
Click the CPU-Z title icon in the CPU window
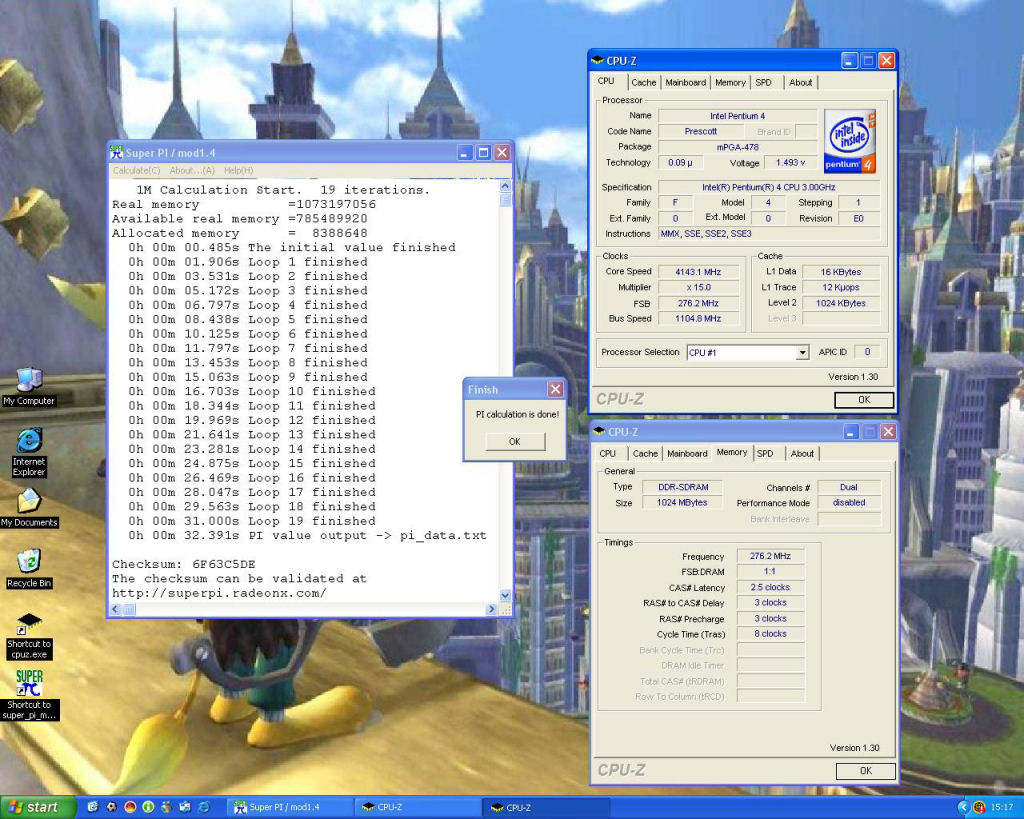pyautogui.click(x=597, y=61)
